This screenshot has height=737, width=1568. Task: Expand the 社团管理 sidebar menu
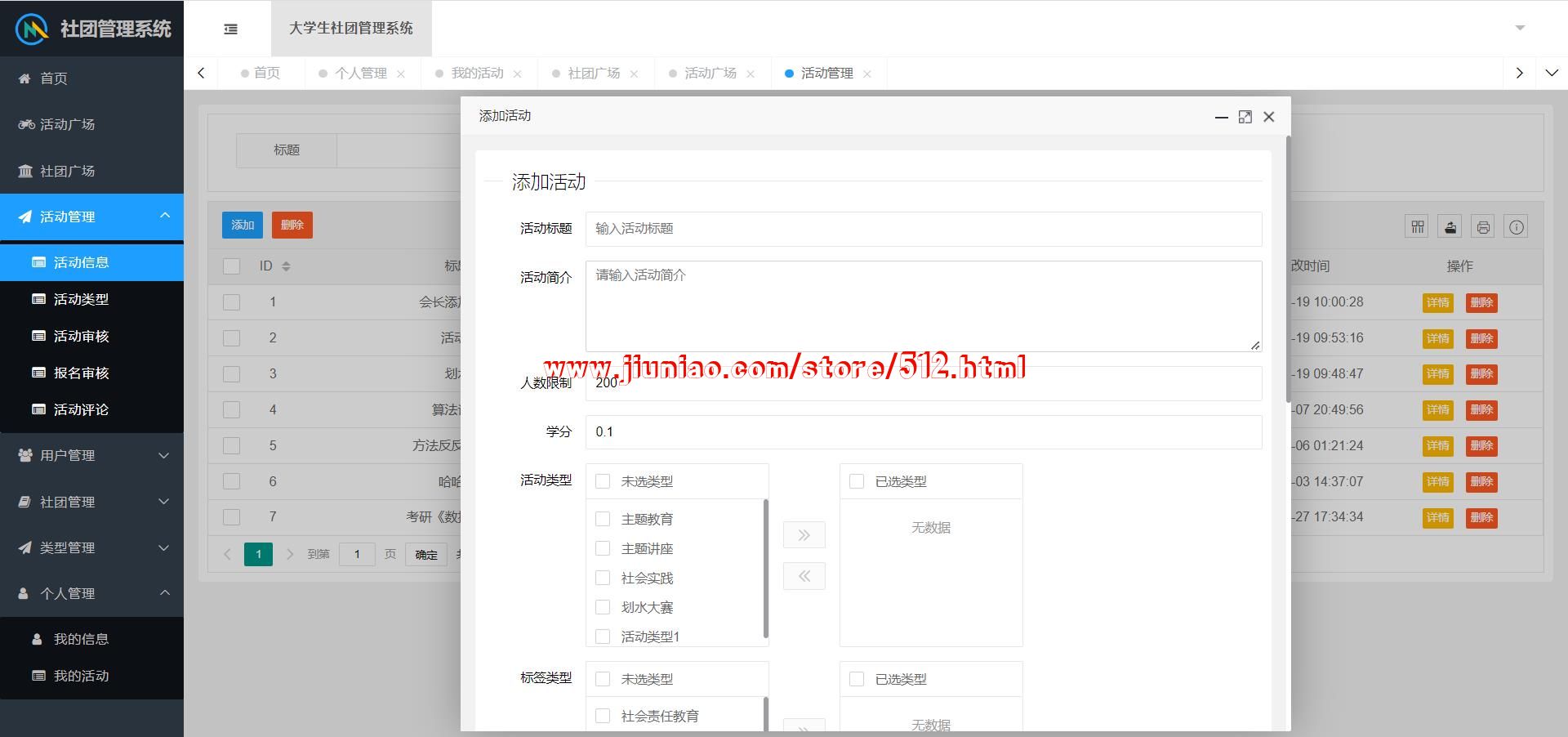point(91,502)
